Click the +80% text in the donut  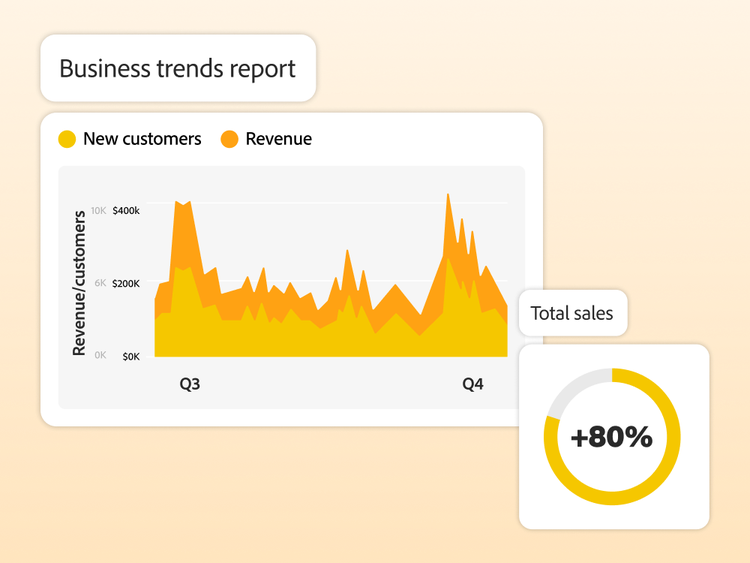click(x=611, y=437)
